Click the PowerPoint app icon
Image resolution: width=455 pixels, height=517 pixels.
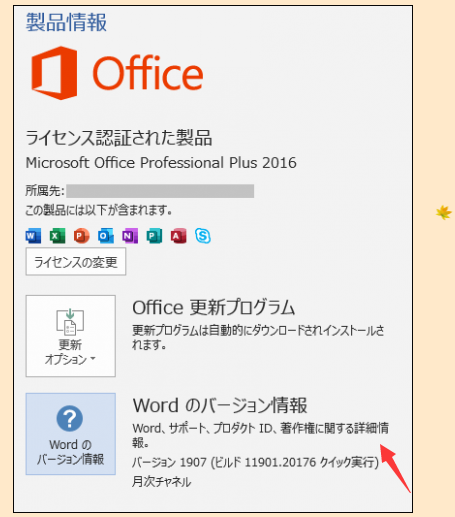[x=82, y=236]
